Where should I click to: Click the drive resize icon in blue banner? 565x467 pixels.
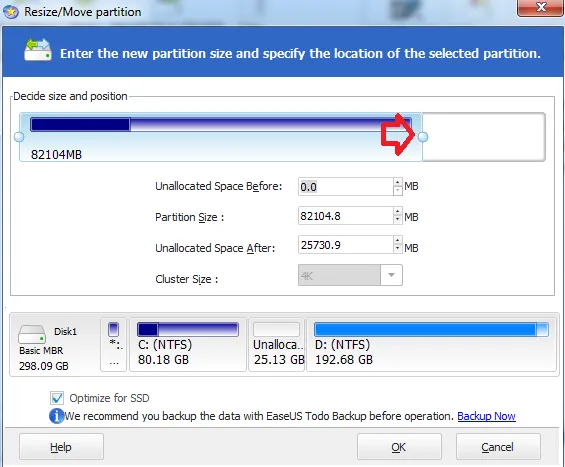tap(37, 50)
